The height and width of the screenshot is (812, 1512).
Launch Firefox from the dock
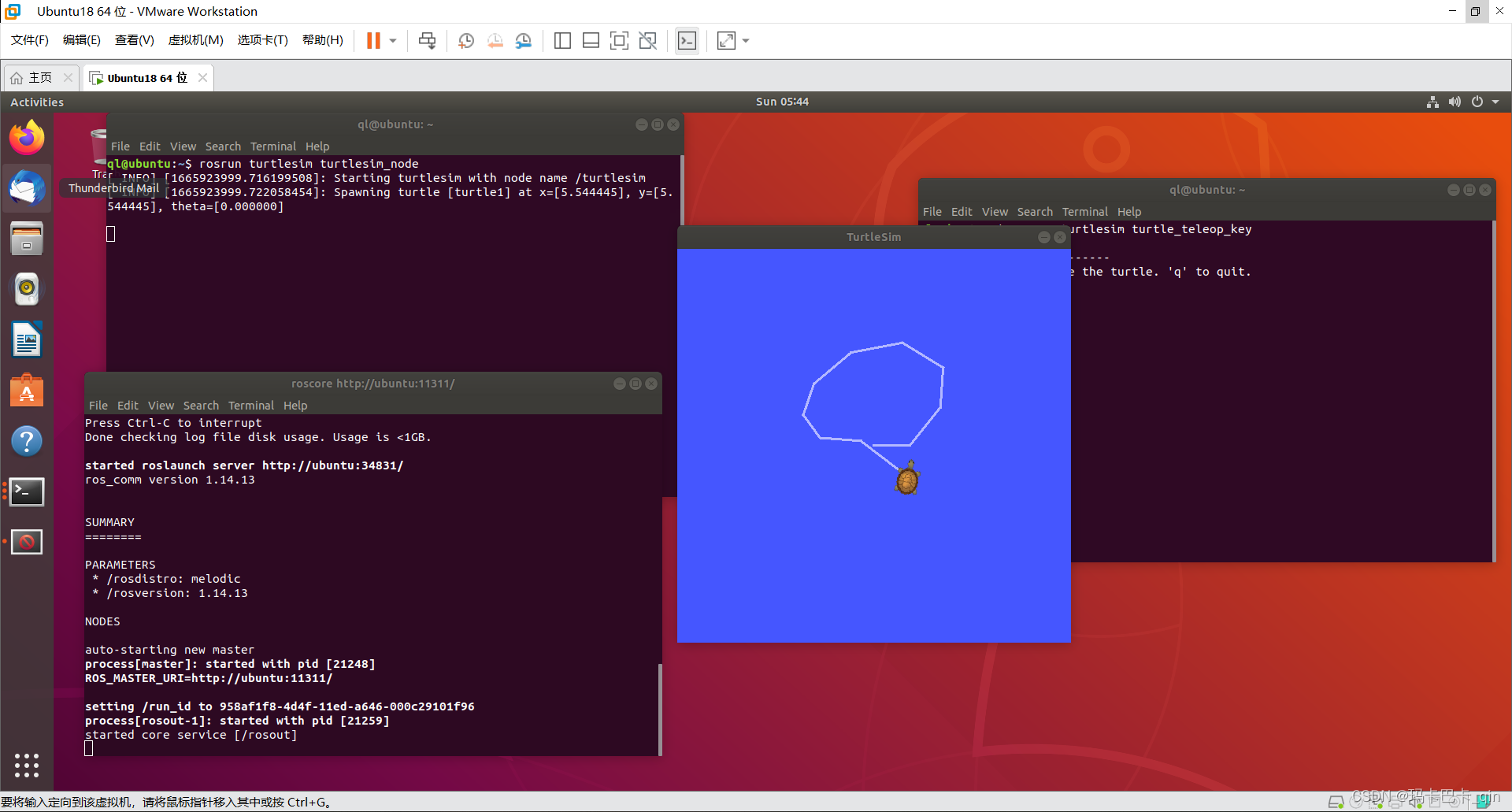click(x=27, y=138)
